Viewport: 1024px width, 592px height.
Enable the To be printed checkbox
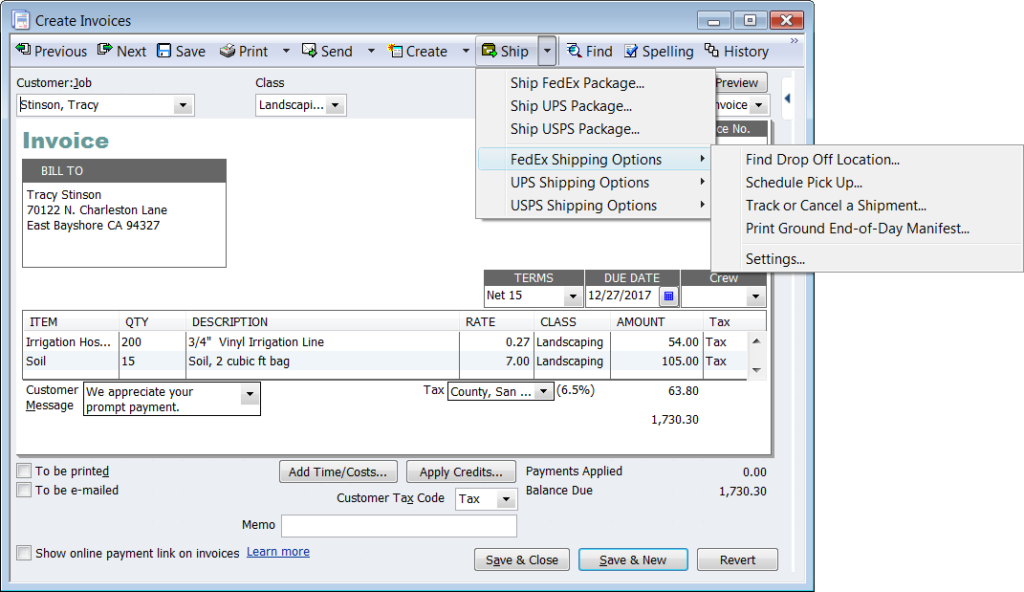[24, 471]
